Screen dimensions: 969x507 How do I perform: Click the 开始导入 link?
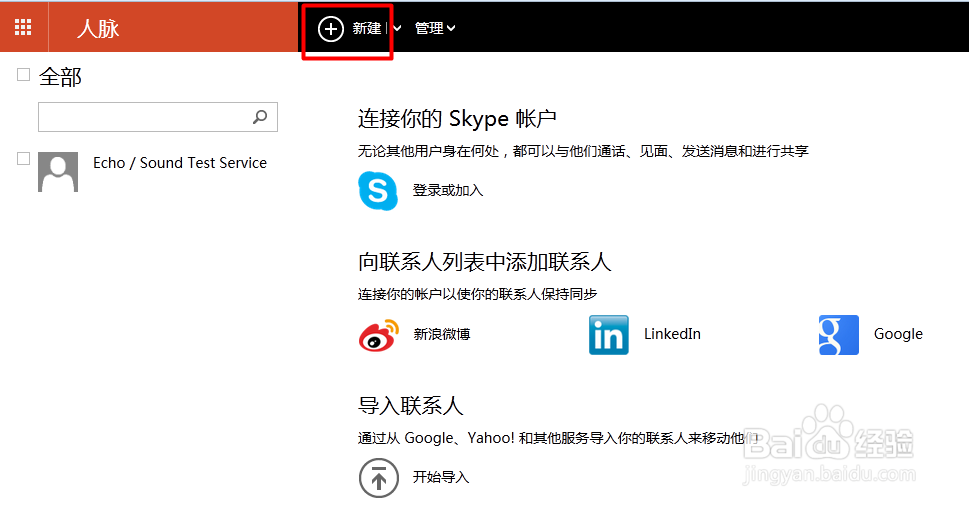tap(441, 477)
